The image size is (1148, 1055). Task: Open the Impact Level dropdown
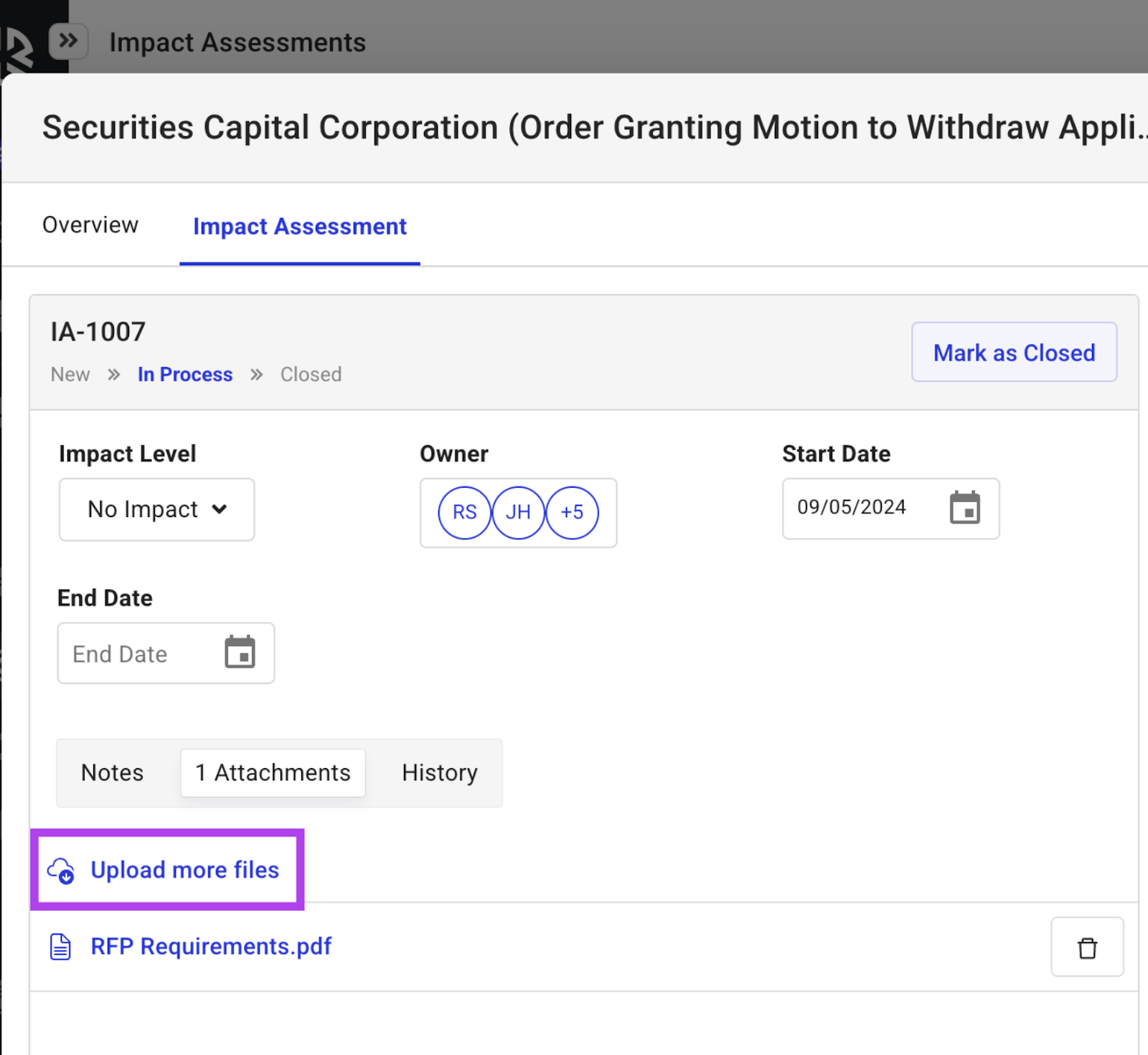(156, 509)
